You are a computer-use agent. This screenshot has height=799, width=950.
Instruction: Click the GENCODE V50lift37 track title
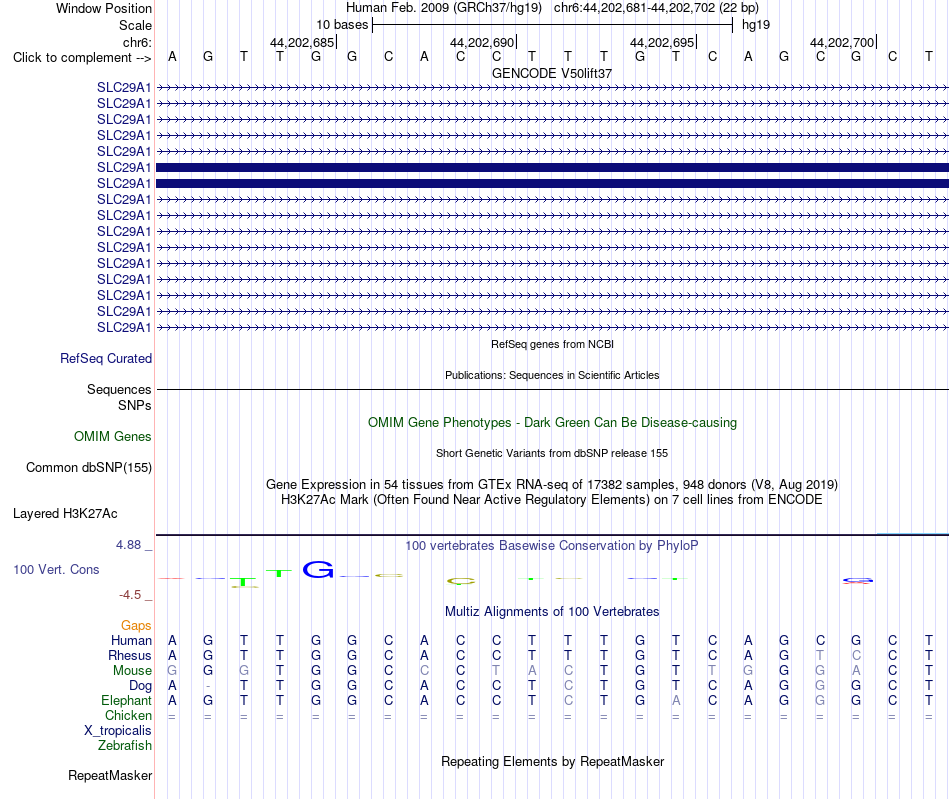[x=552, y=73]
